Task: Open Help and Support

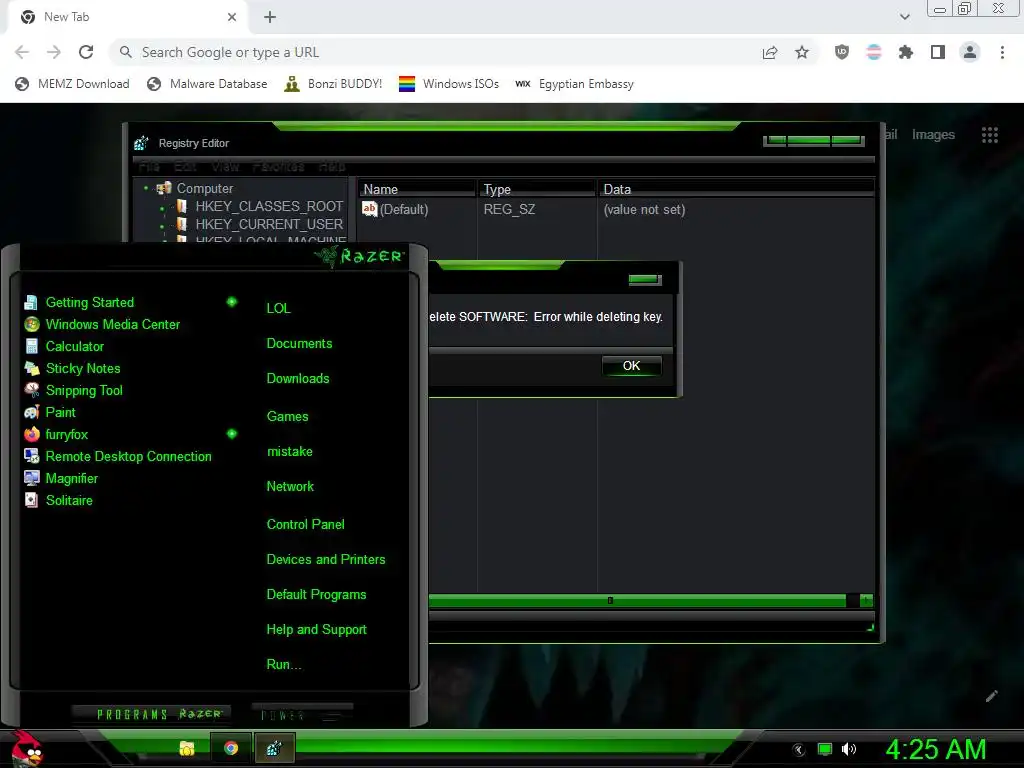Action: pyautogui.click(x=316, y=630)
